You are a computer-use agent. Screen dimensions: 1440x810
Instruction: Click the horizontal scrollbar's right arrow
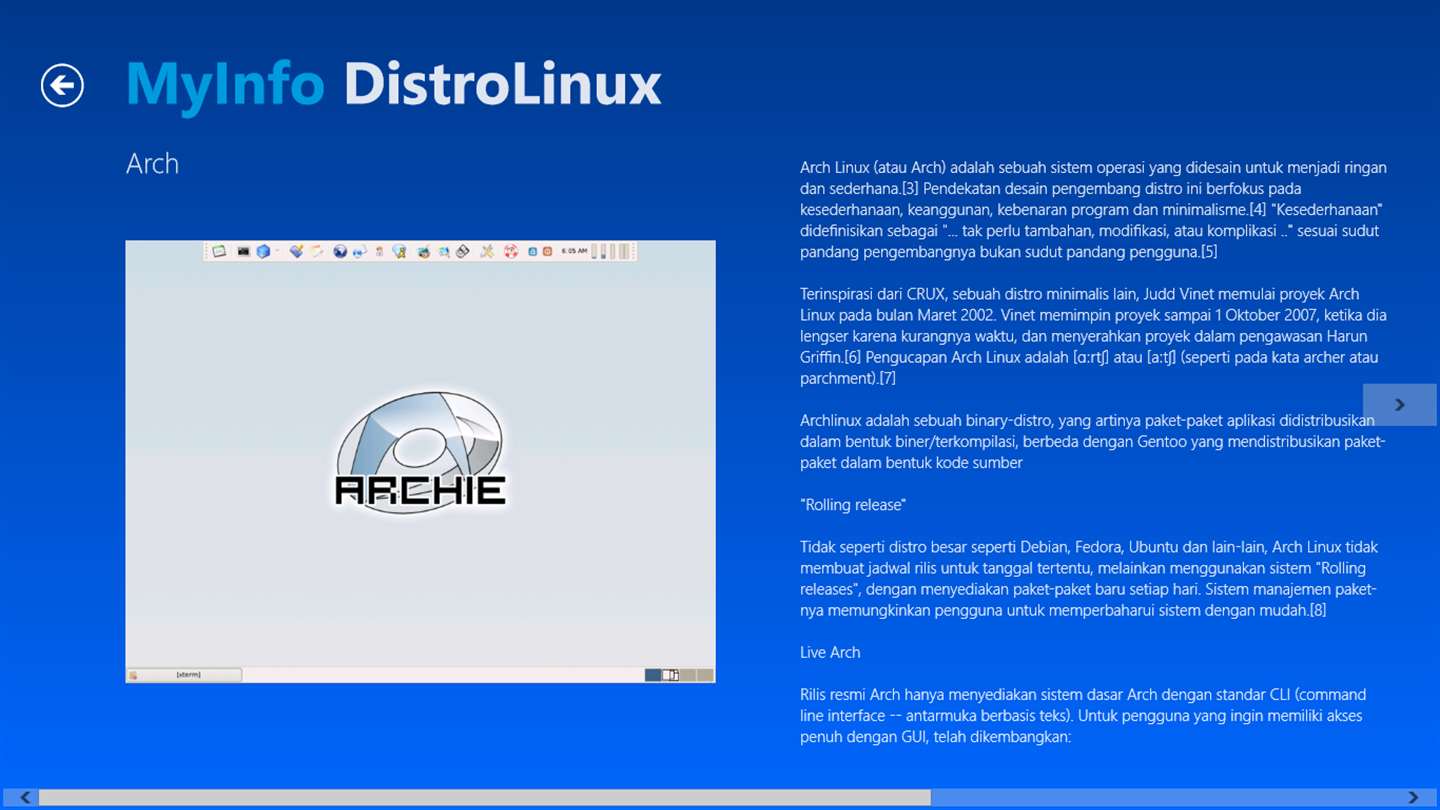1413,797
